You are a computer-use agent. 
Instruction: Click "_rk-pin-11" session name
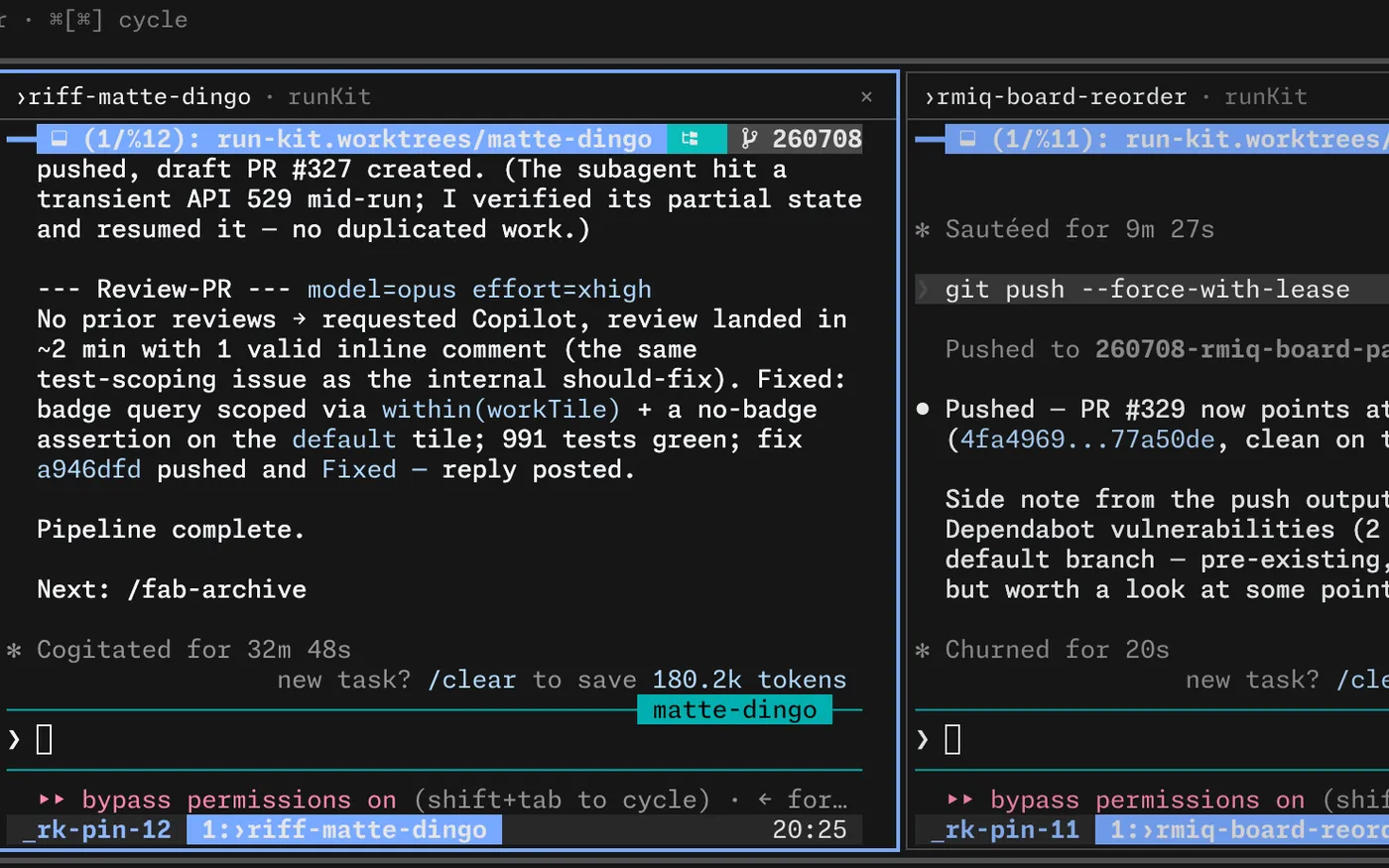[x=1005, y=830]
